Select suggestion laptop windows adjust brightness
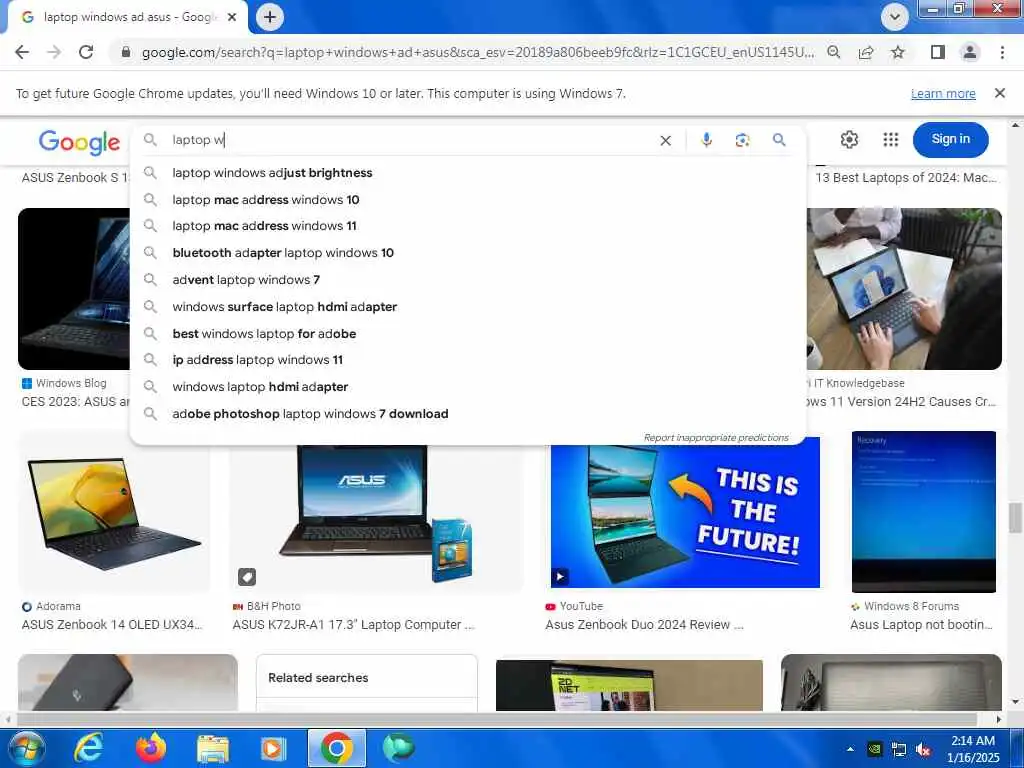The height and width of the screenshot is (768, 1024). (x=468, y=173)
